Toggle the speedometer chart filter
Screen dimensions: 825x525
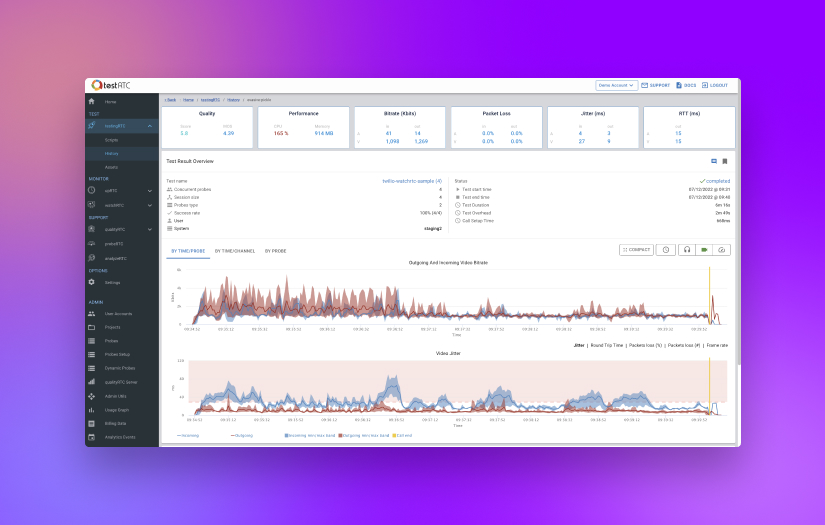coord(721,250)
